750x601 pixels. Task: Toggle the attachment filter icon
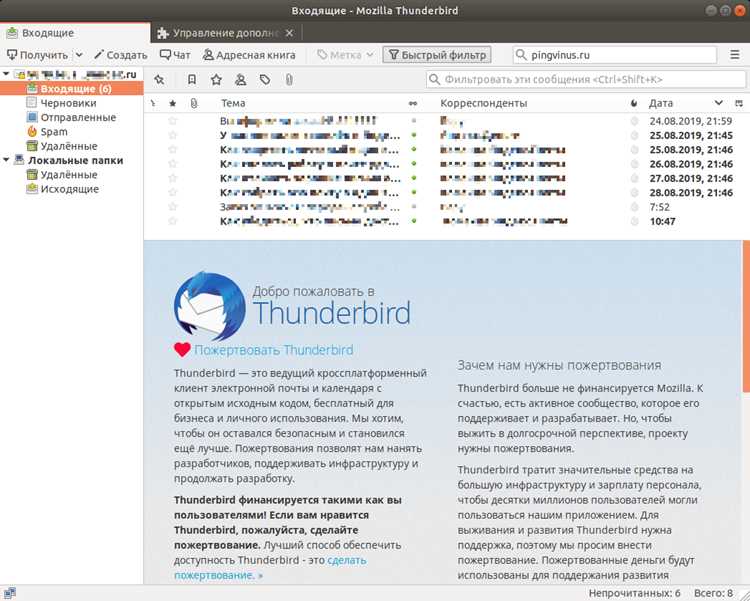(x=289, y=79)
